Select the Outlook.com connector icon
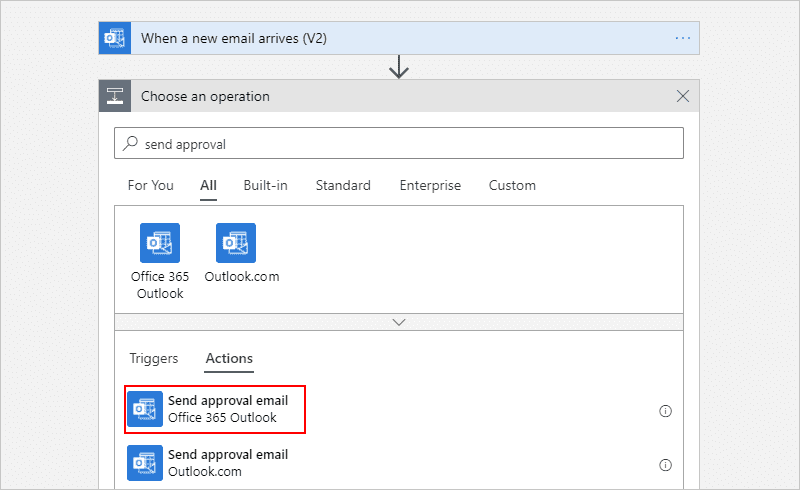800x490 pixels. (x=236, y=243)
